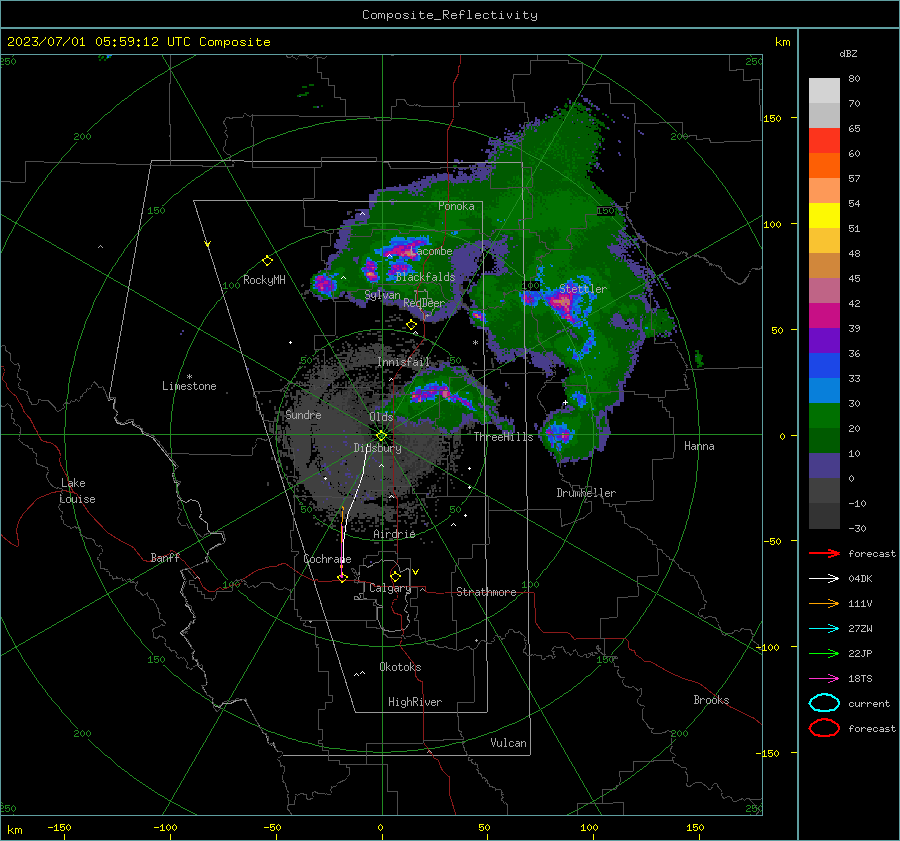Click the Lake Louise label
The width and height of the screenshot is (900, 841).
(x=77, y=491)
